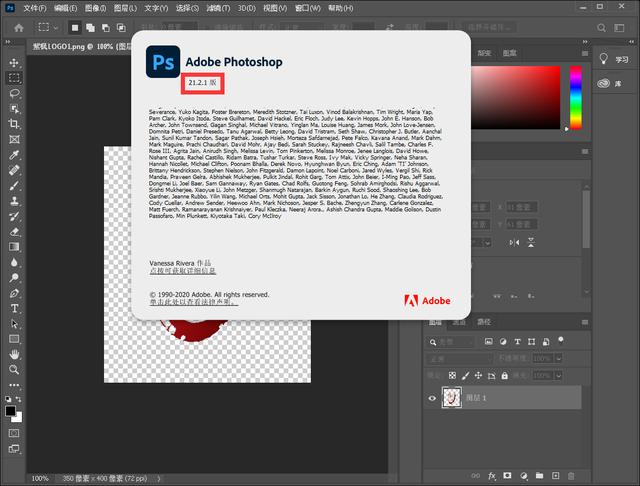Expand status bar info arrow
The image size is (640, 486).
click(x=159, y=478)
